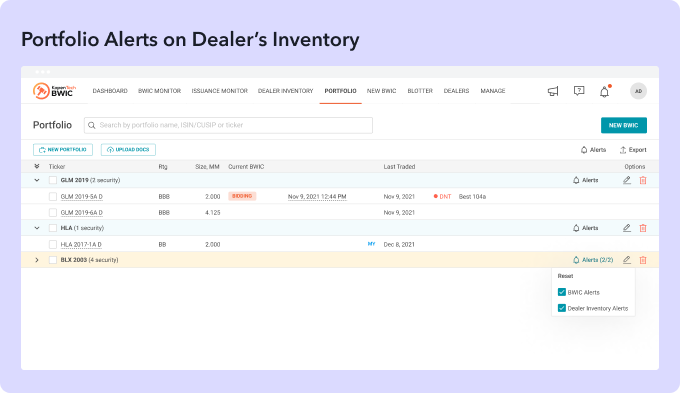Select the GLM 2019-5A D checkbox
The image size is (680, 393).
click(x=53, y=196)
